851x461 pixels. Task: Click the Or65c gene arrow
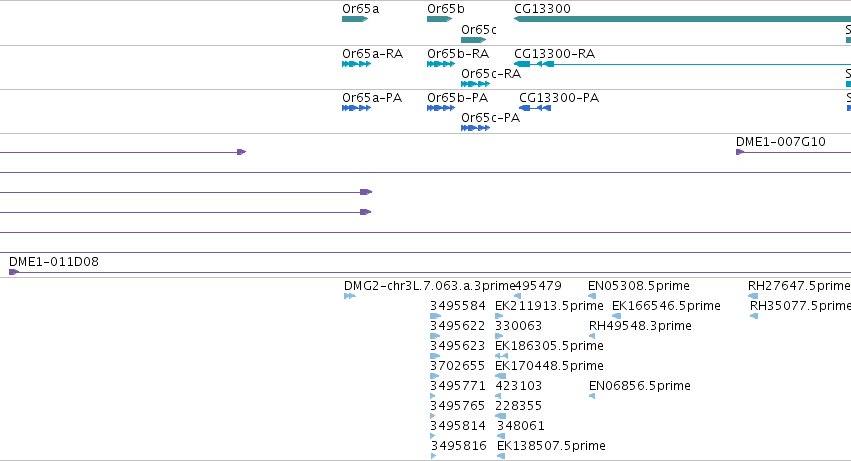pos(473,40)
